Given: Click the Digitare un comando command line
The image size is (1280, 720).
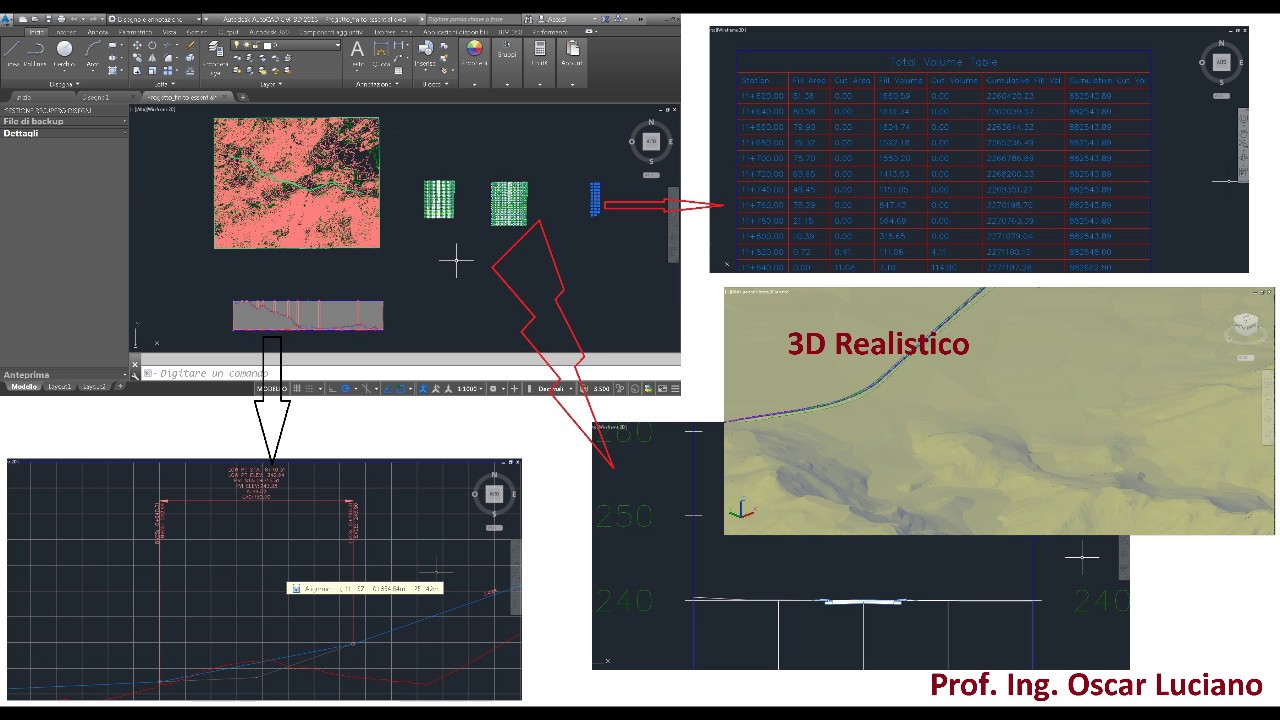Looking at the screenshot, I should pos(410,373).
